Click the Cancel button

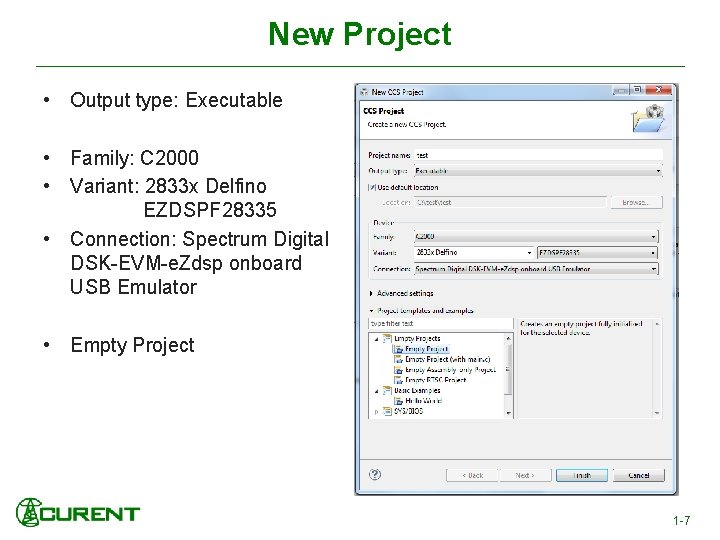[639, 475]
